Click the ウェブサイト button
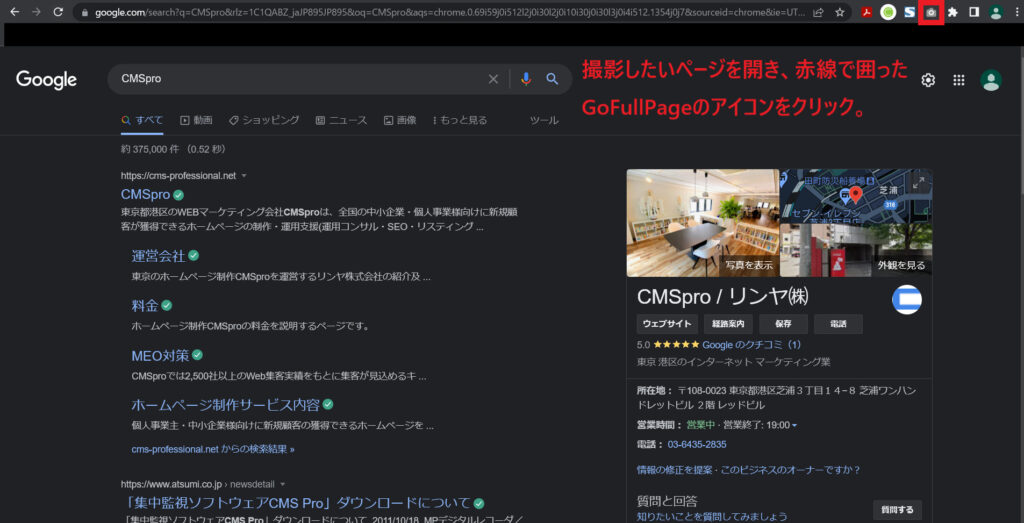Image resolution: width=1024 pixels, height=523 pixels. (667, 324)
